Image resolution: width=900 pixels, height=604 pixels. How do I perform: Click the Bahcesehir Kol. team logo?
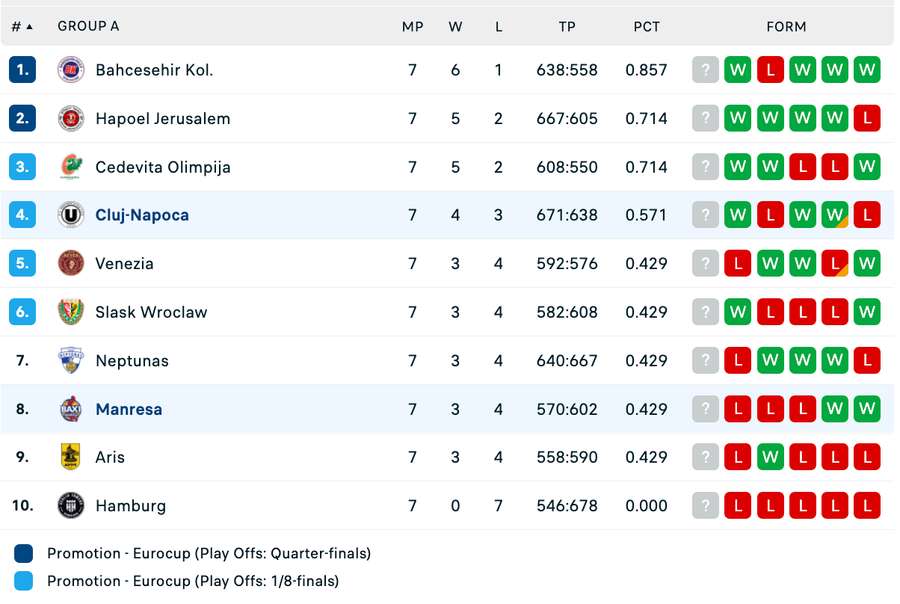pyautogui.click(x=71, y=70)
